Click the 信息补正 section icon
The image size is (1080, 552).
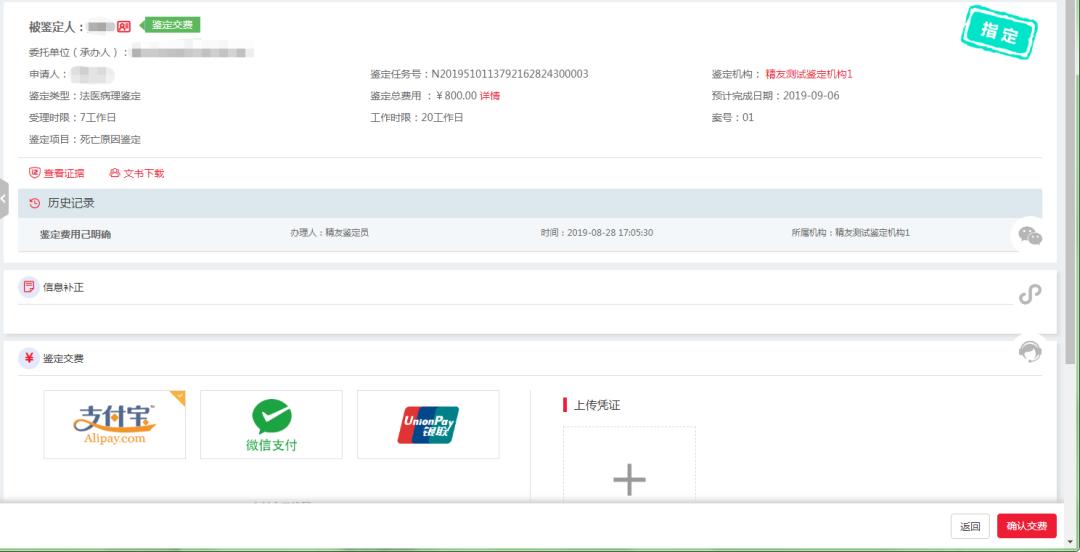pos(29,288)
